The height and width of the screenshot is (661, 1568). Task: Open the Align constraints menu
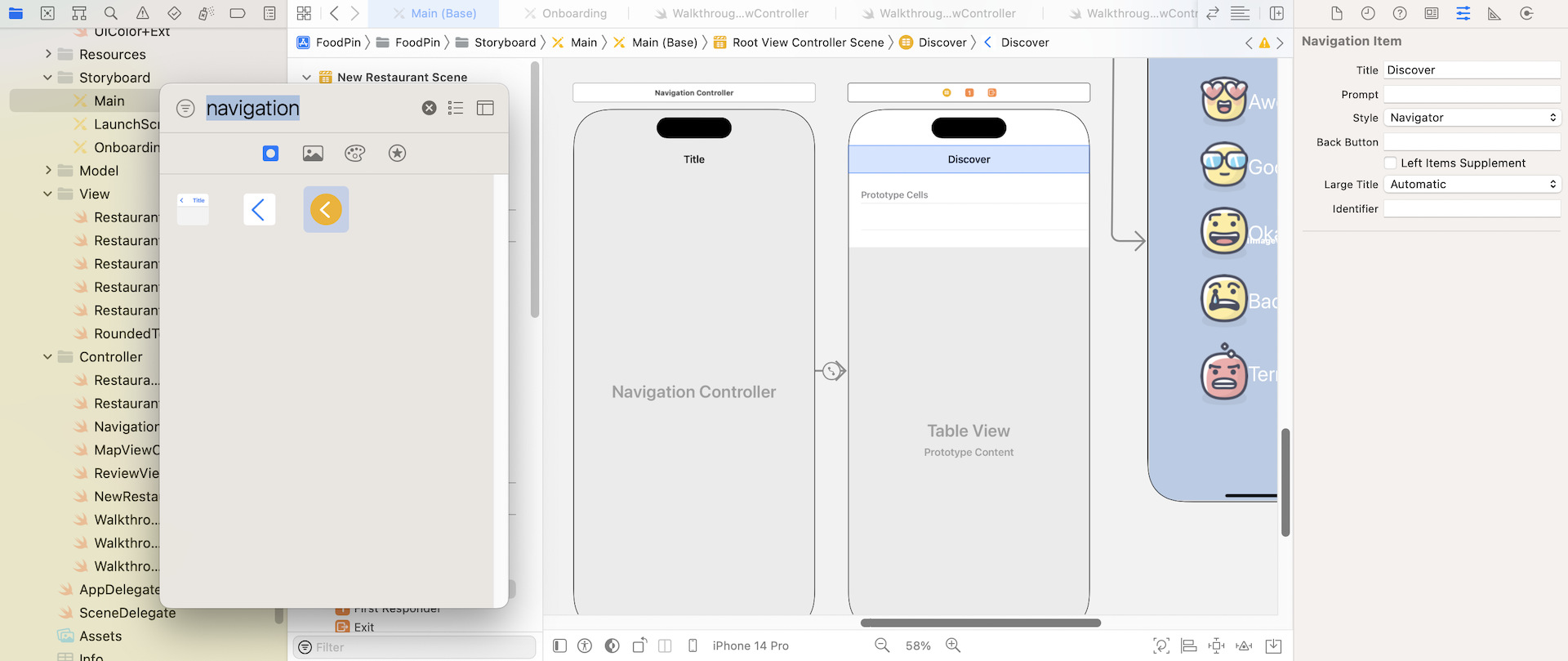click(x=1189, y=645)
